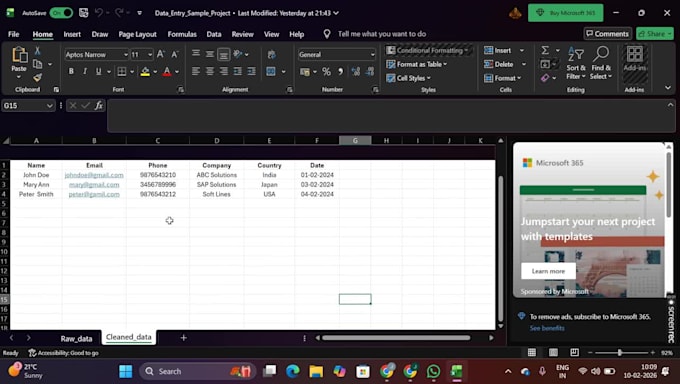Toggle Center horizontal alignment
This screenshot has height=384, width=680.
[x=210, y=72]
